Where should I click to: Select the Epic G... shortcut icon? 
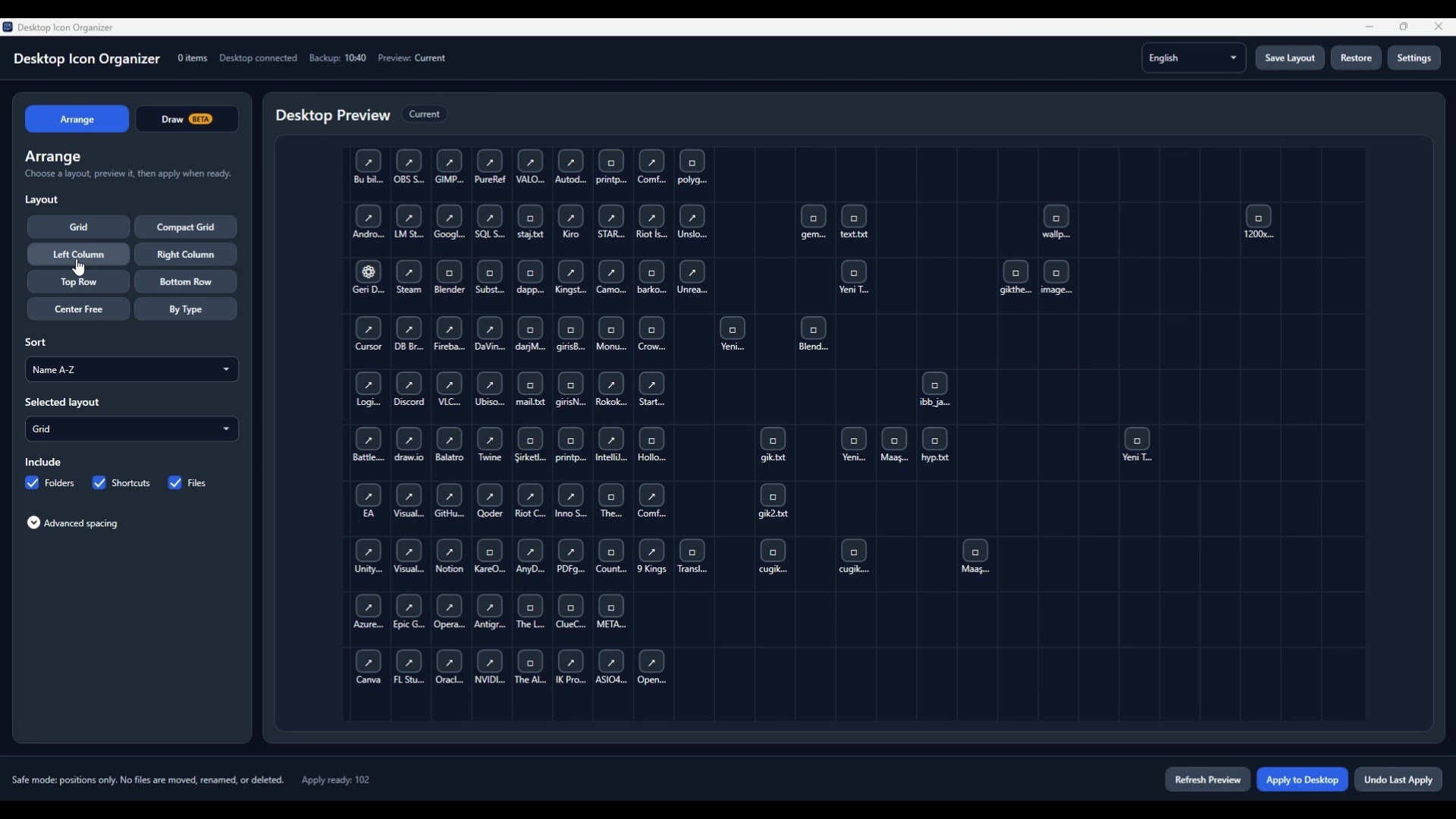(x=409, y=607)
